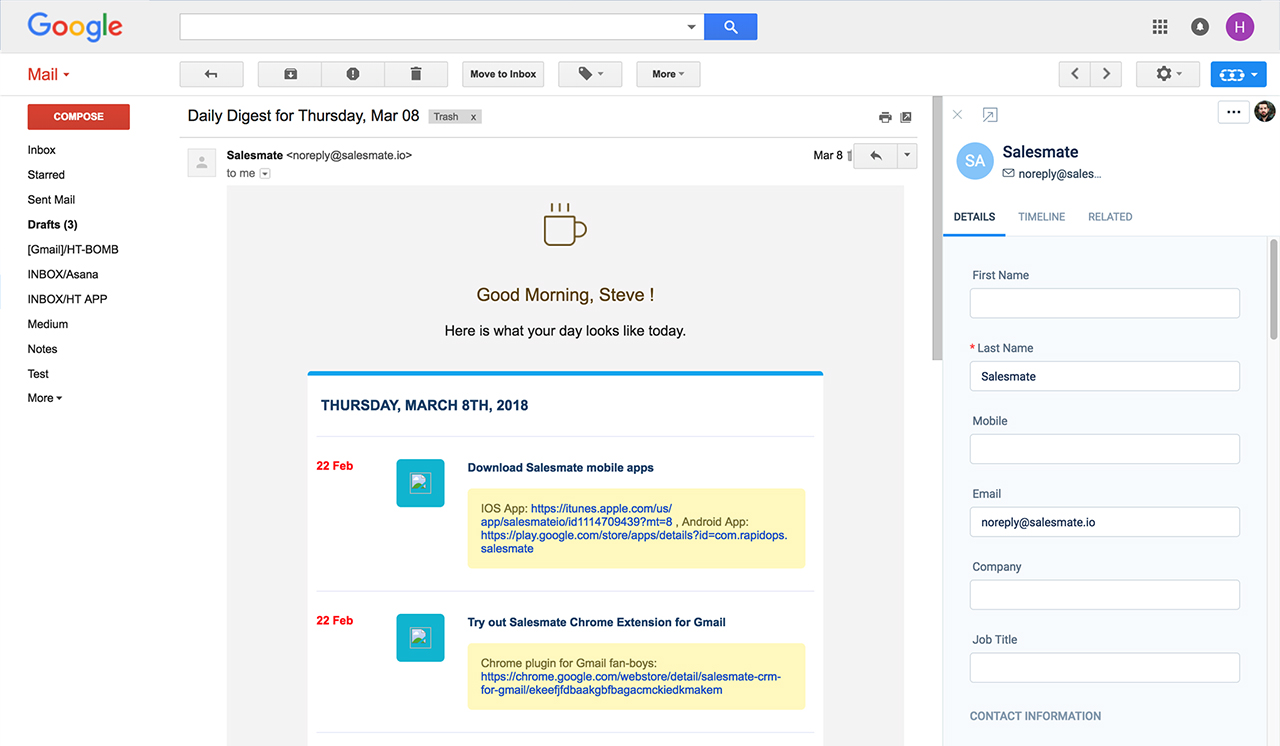Viewport: 1280px width, 746px height.
Task: Open the INBOX/Asana label
Action: click(63, 274)
